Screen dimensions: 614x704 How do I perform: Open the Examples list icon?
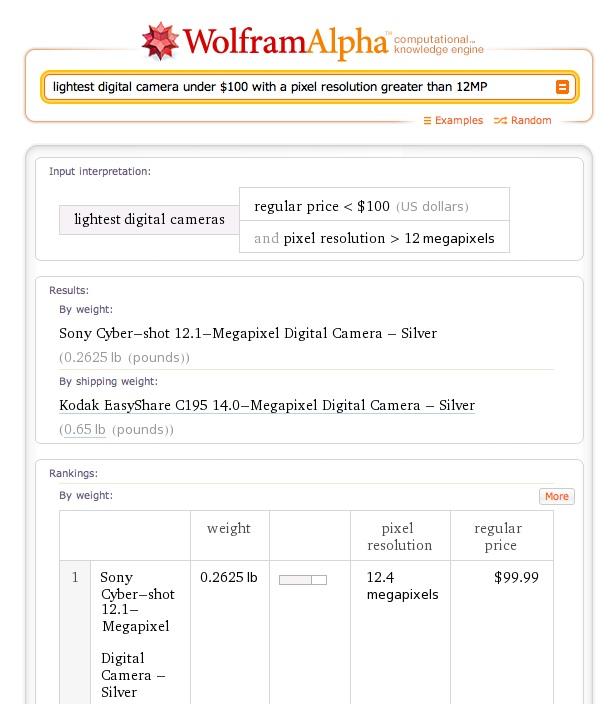427,121
